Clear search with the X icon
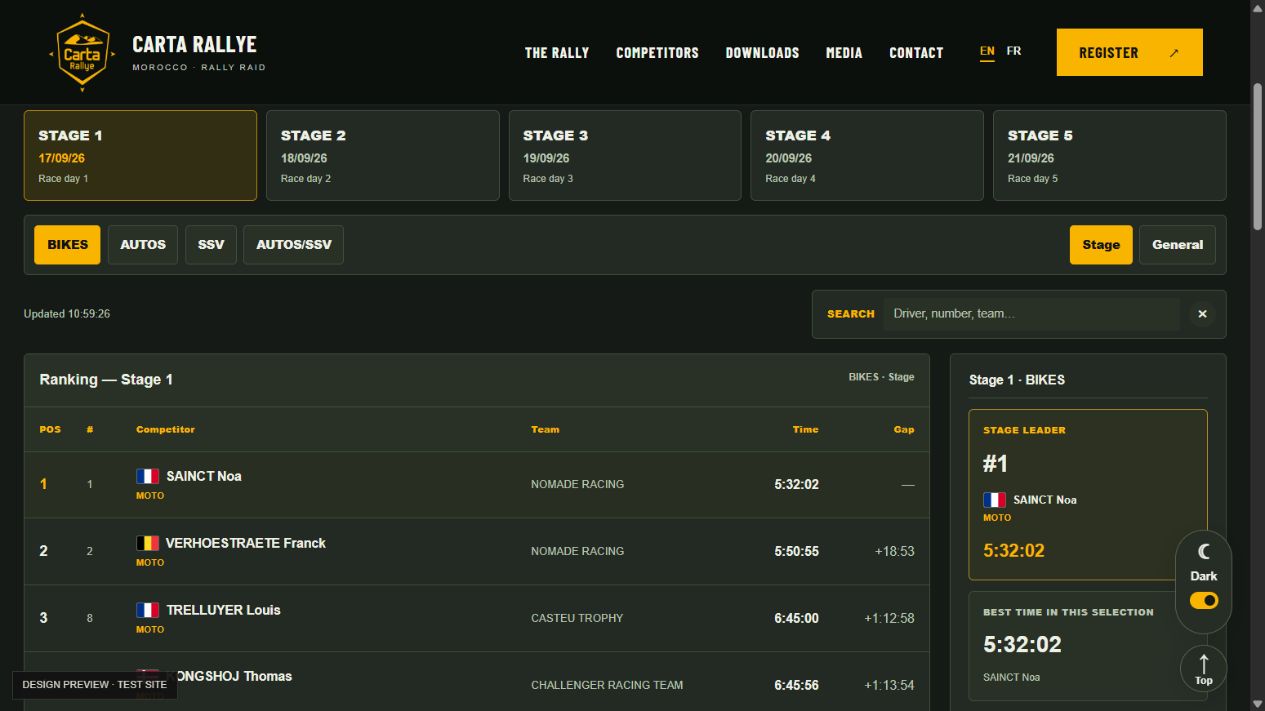The height and width of the screenshot is (711, 1265). click(1202, 314)
